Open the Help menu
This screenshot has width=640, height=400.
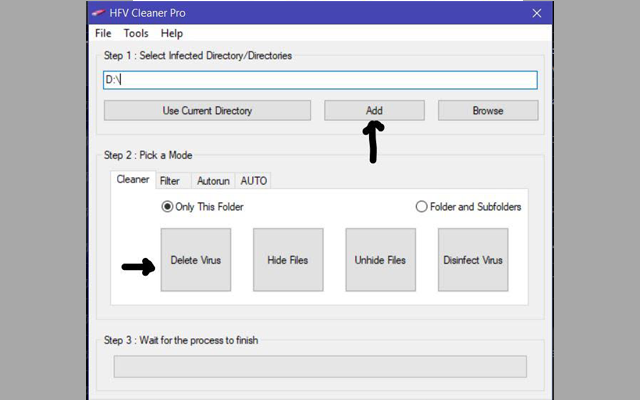[171, 33]
